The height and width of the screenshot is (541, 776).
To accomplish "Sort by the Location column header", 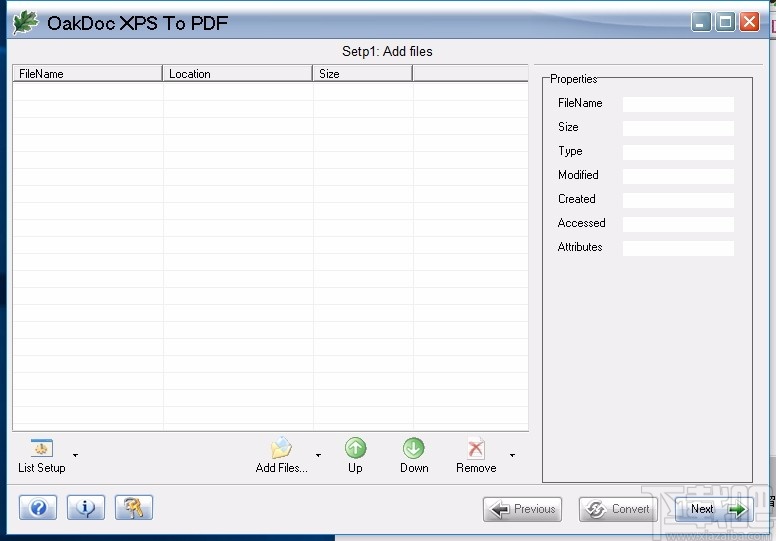I will (238, 73).
